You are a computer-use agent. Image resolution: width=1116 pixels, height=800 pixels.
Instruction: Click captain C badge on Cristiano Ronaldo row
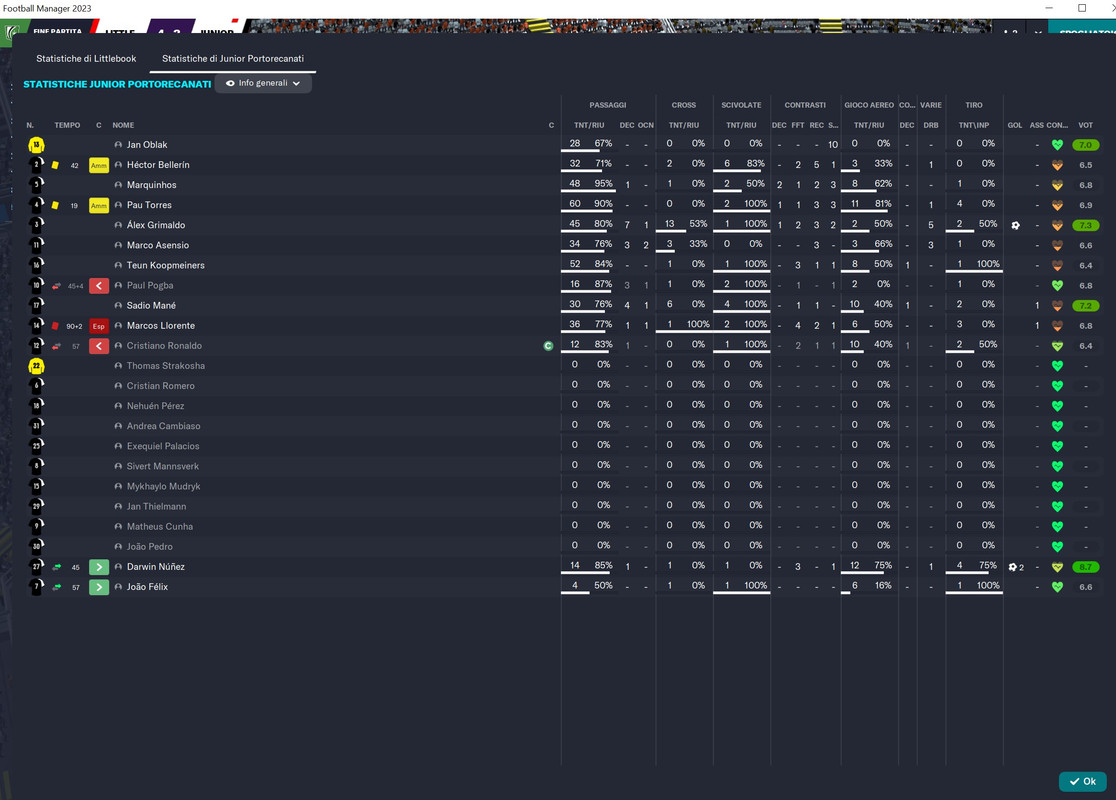[548, 346]
